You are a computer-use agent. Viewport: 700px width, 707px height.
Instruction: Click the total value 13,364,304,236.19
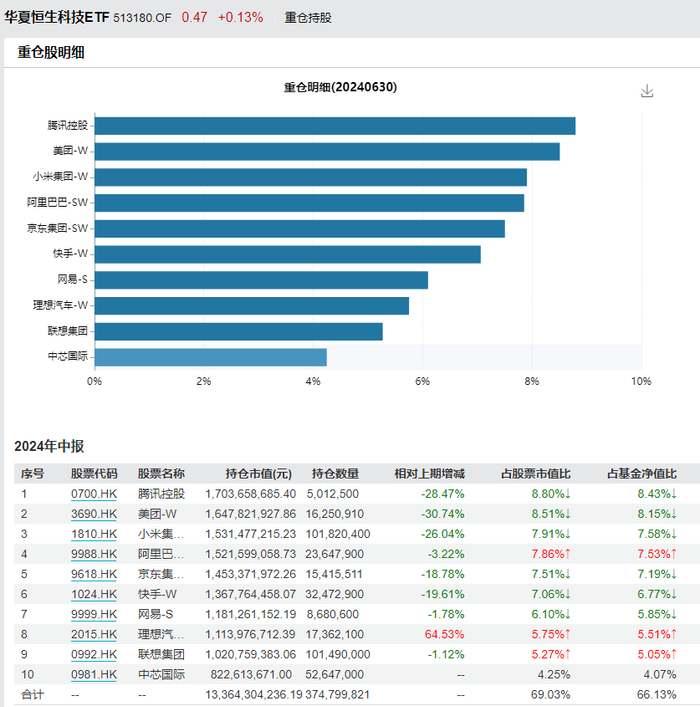[x=253, y=694]
